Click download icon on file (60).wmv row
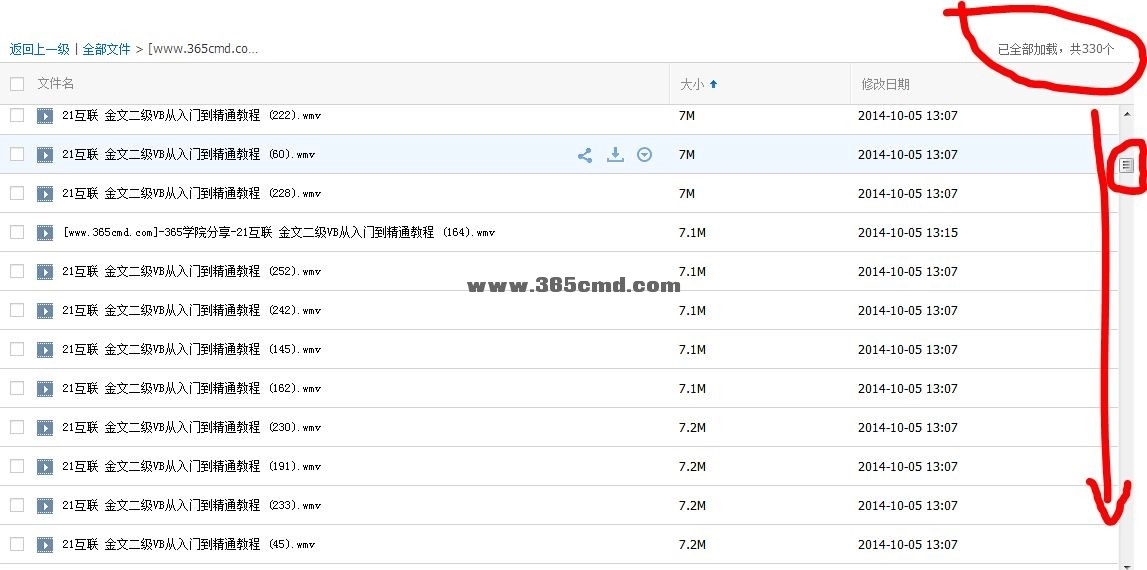The height and width of the screenshot is (570, 1147). [x=615, y=155]
